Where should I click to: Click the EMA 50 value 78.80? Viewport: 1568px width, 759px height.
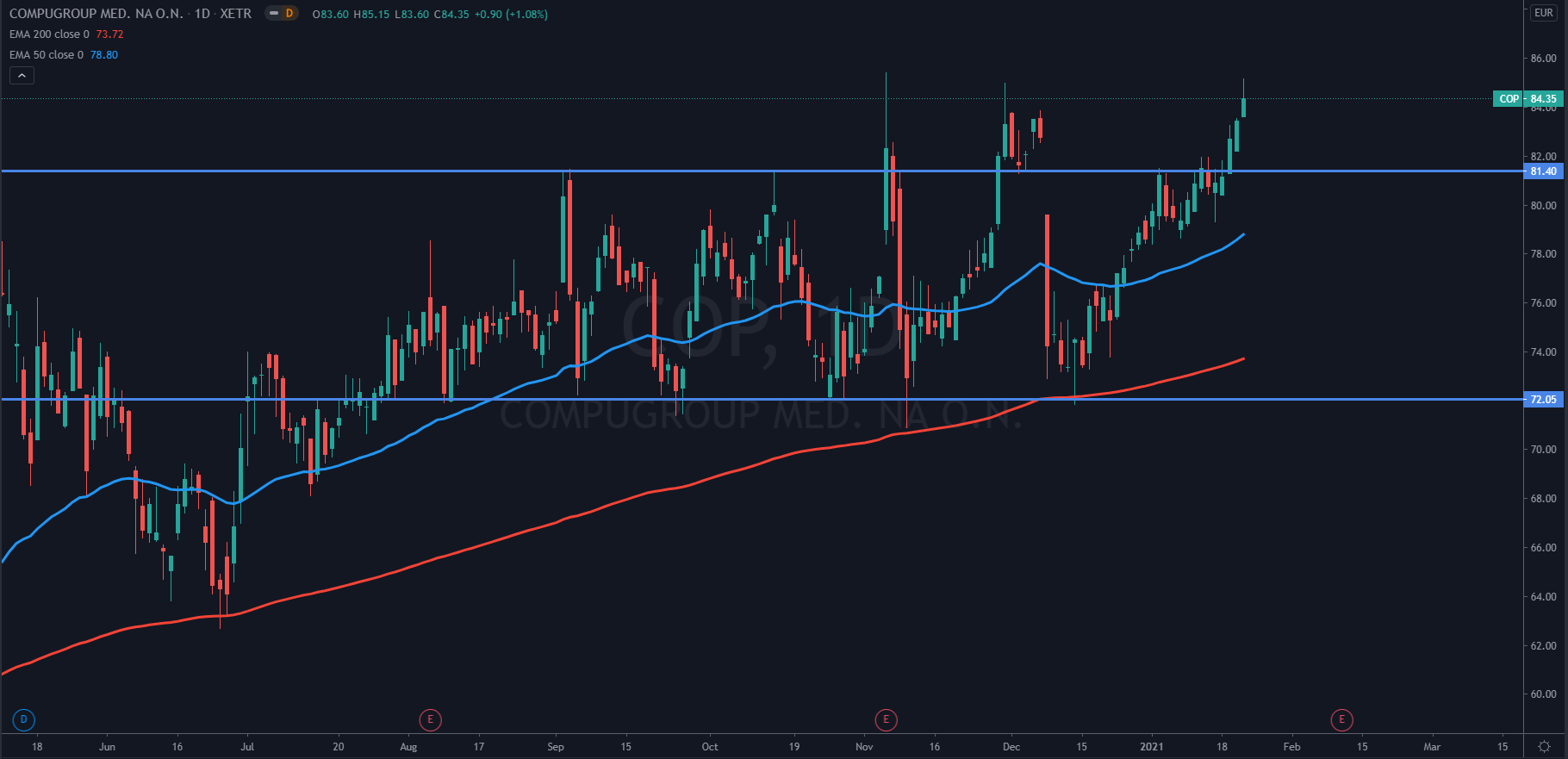[104, 55]
